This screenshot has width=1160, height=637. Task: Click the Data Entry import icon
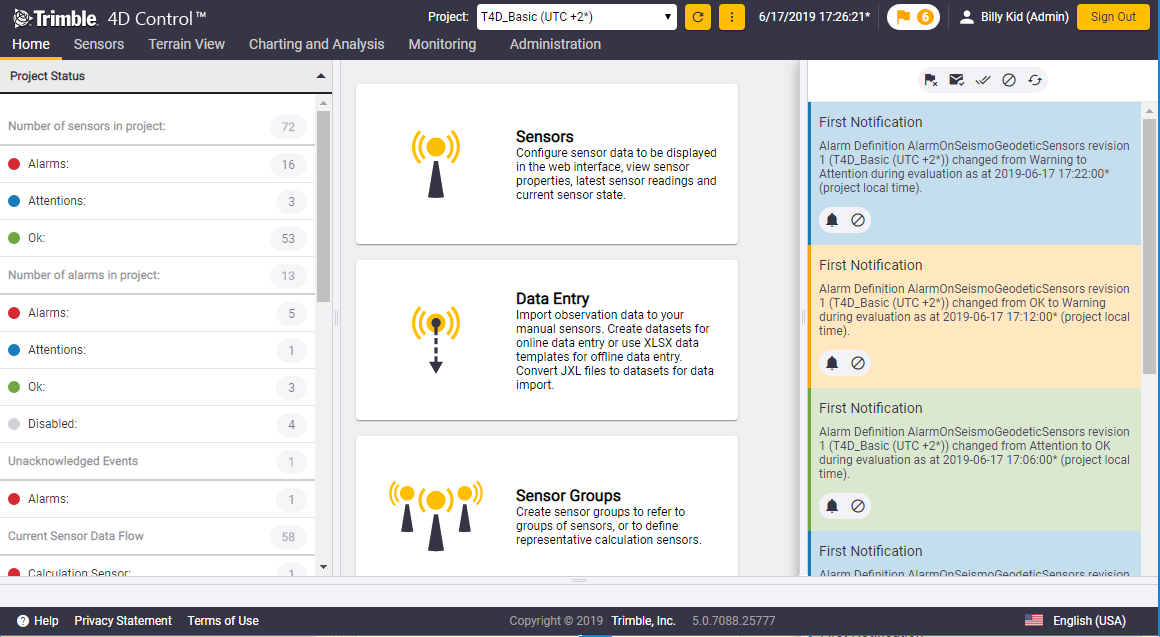[x=436, y=340]
